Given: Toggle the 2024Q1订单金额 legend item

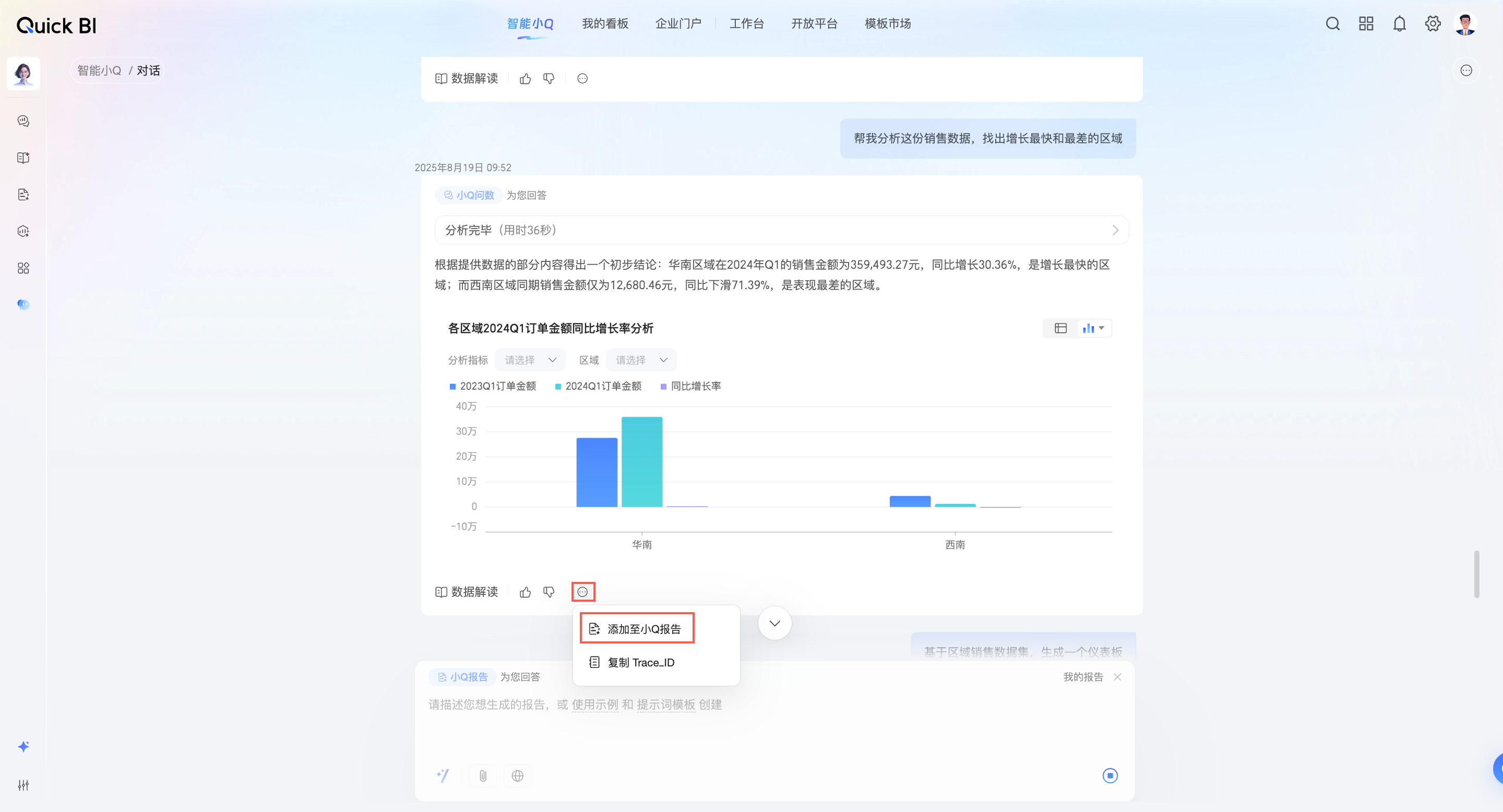Looking at the screenshot, I should pyautogui.click(x=598, y=386).
